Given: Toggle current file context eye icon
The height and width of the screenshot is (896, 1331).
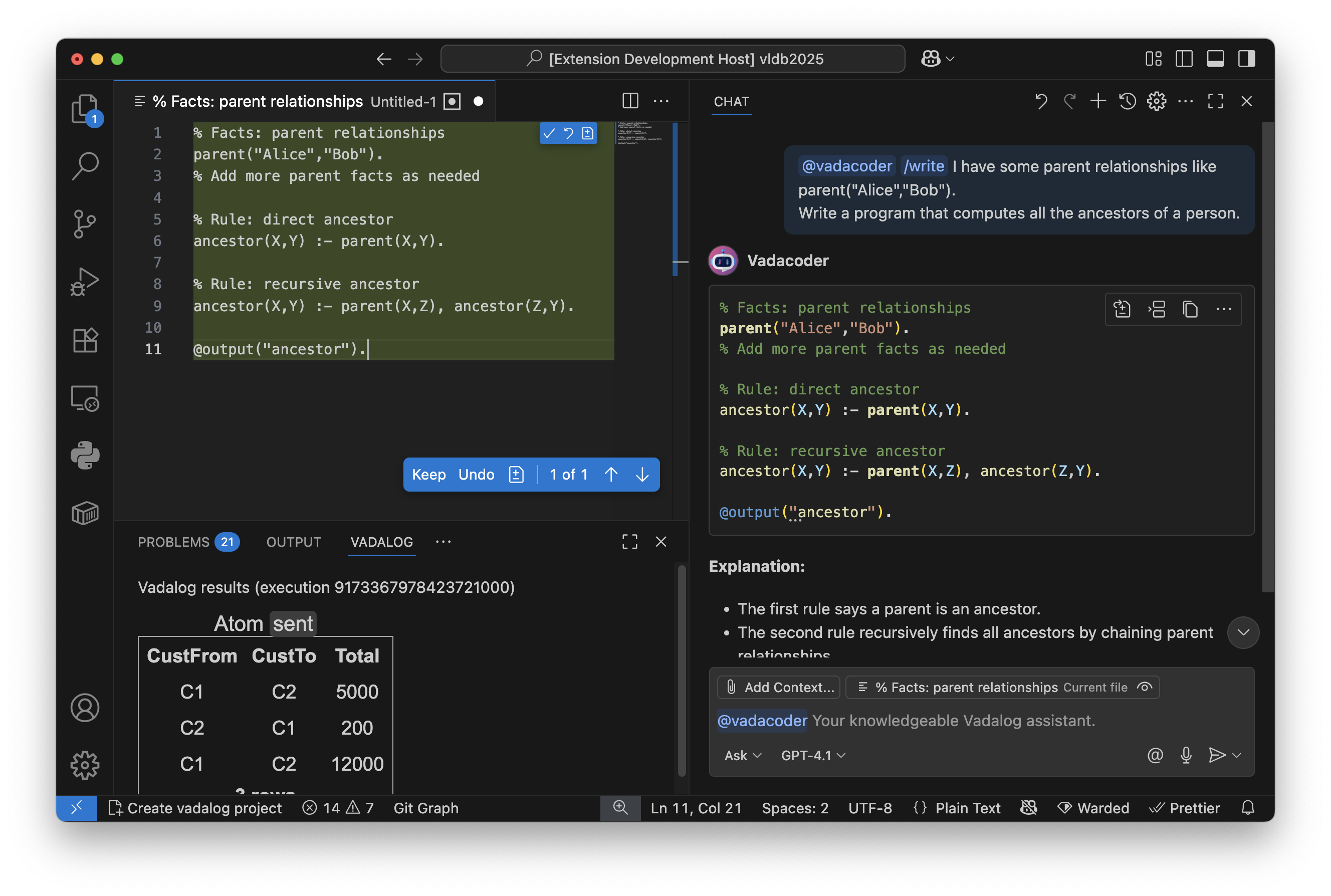Looking at the screenshot, I should click(1144, 687).
